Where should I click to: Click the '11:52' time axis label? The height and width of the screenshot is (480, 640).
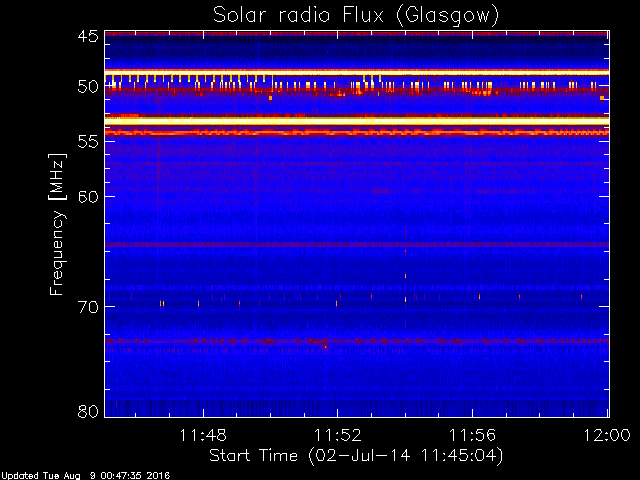pyautogui.click(x=338, y=435)
